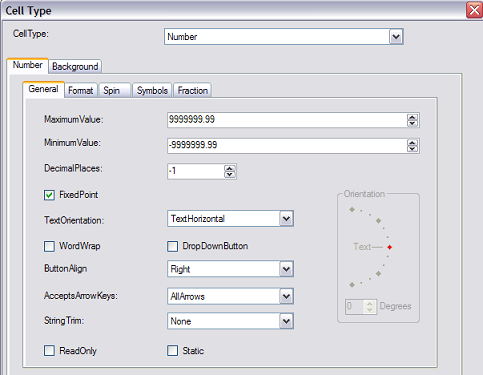
Task: Switch to the Background tab
Action: (x=75, y=66)
